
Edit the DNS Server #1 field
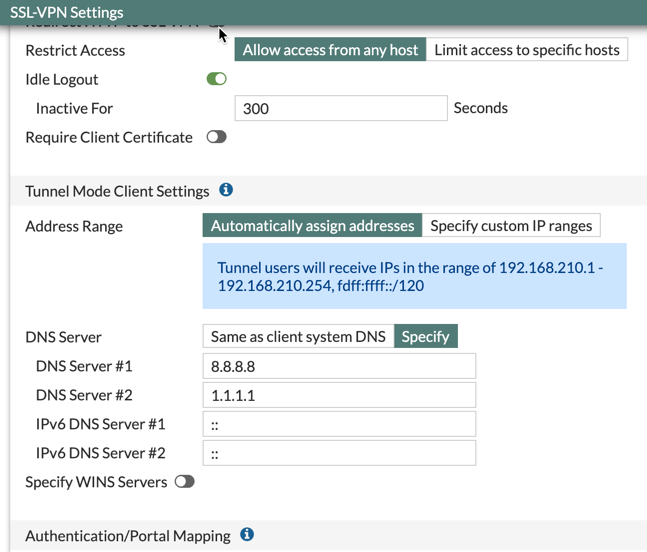[x=339, y=366]
